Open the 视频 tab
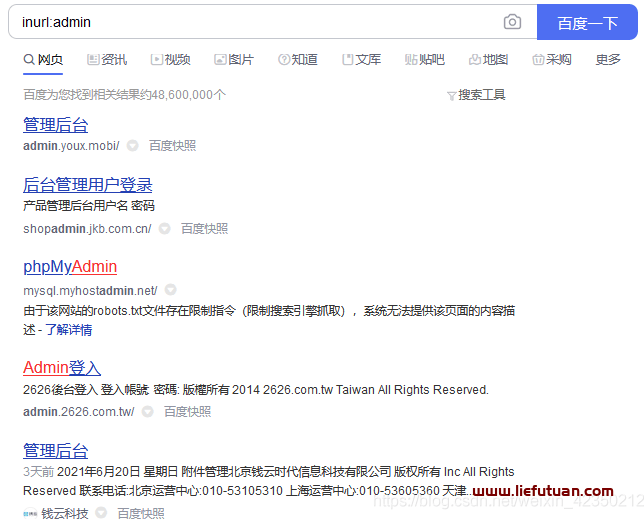This screenshot has width=644, height=526. [x=170, y=60]
